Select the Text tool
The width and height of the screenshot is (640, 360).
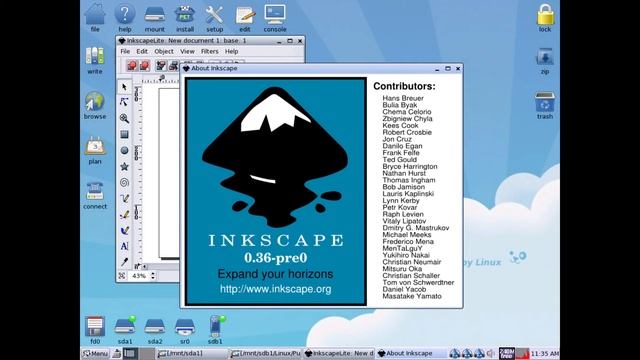click(x=124, y=246)
